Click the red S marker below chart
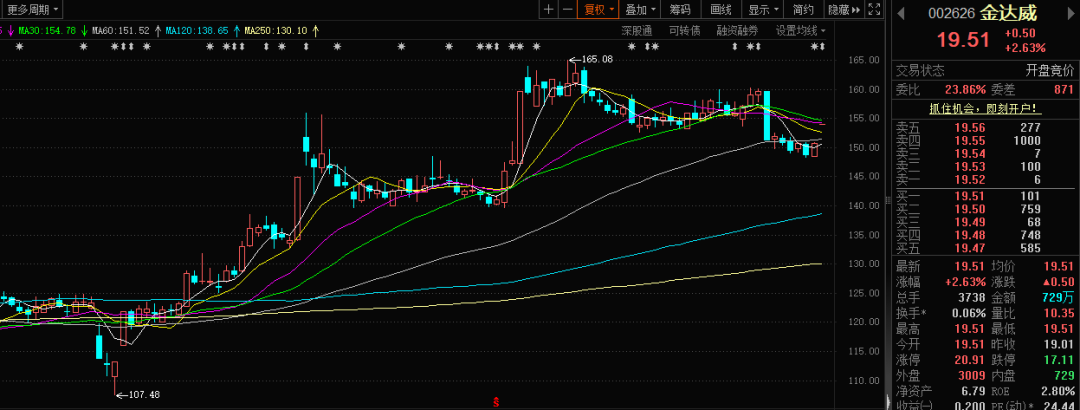Viewport: 1080px width, 410px height. click(496, 402)
